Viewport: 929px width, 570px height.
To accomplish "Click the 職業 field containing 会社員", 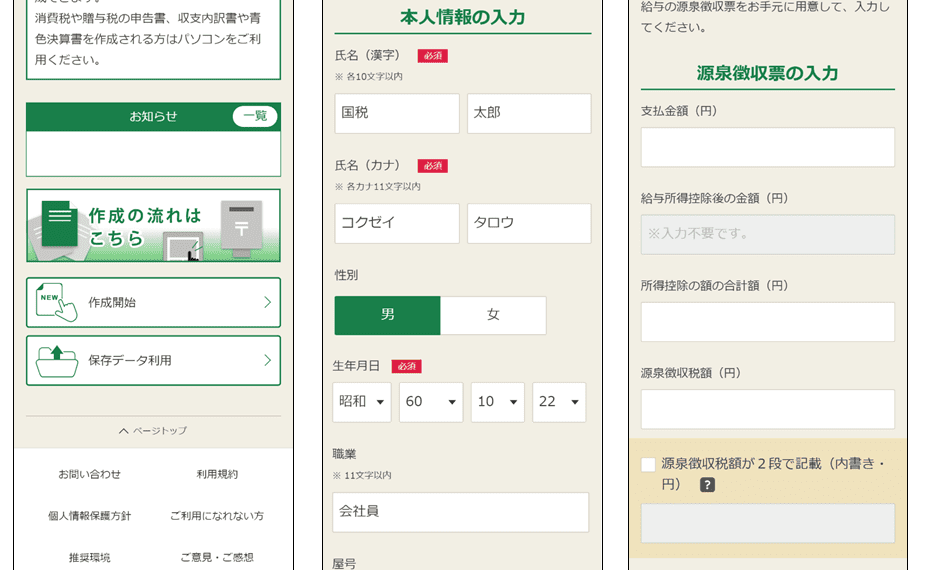I will [461, 512].
